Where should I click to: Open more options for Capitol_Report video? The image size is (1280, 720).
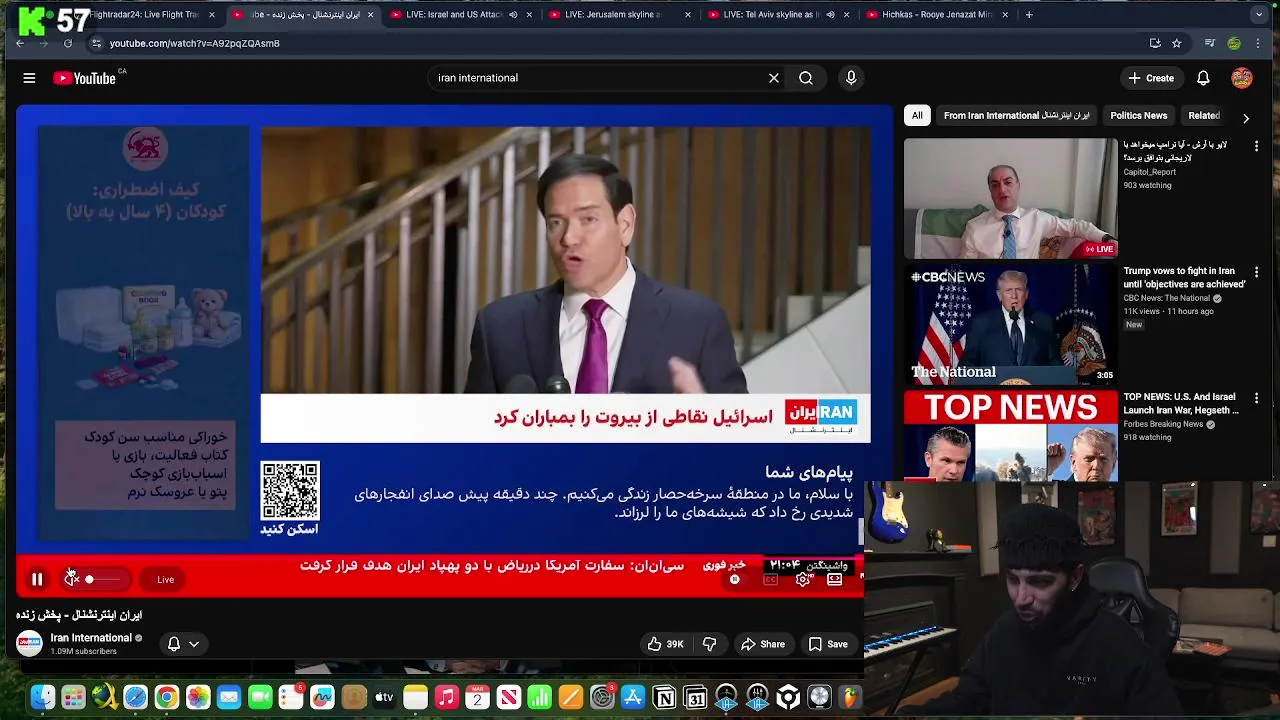pyautogui.click(x=1257, y=146)
